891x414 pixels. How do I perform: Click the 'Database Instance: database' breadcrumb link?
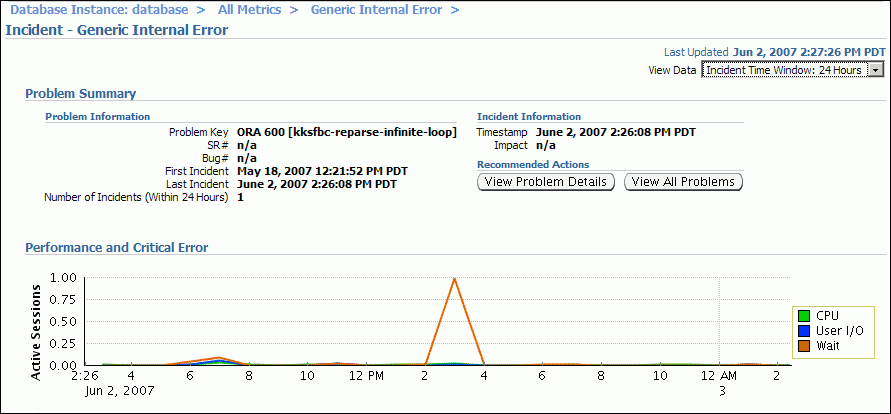point(99,10)
